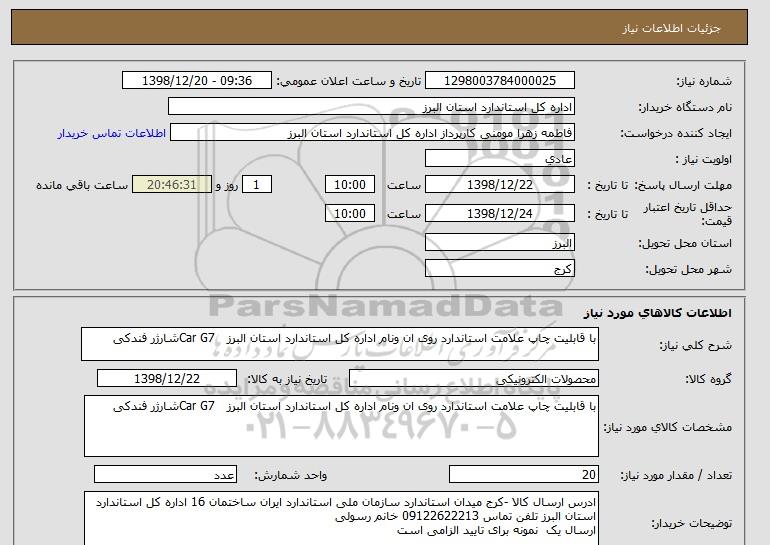Image resolution: width=770 pixels, height=545 pixels.
Task: Click the goods specification مشخصات کالای مورد نیاز text area
Action: pos(341,426)
